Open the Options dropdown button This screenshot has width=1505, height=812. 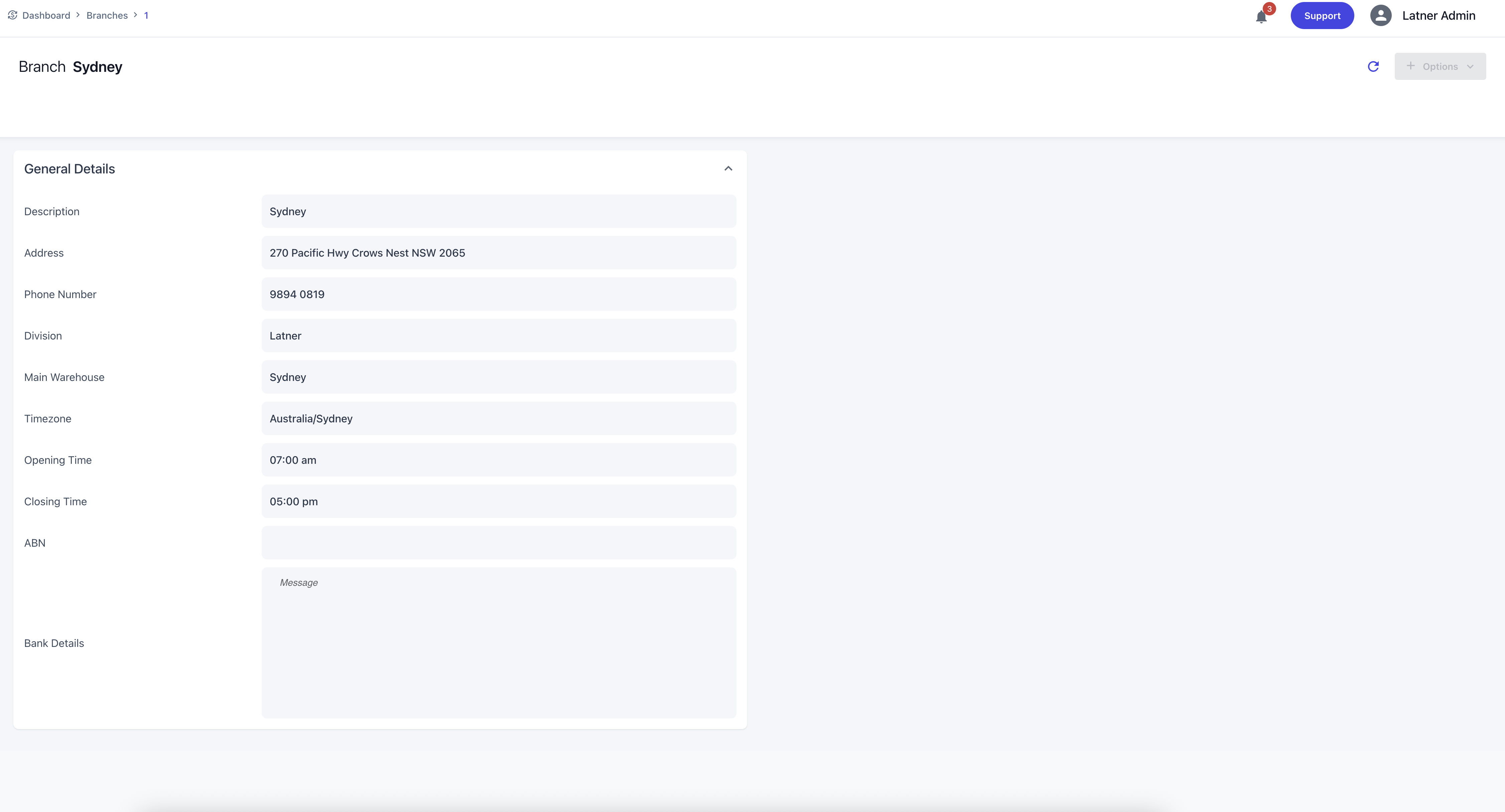(x=1440, y=66)
